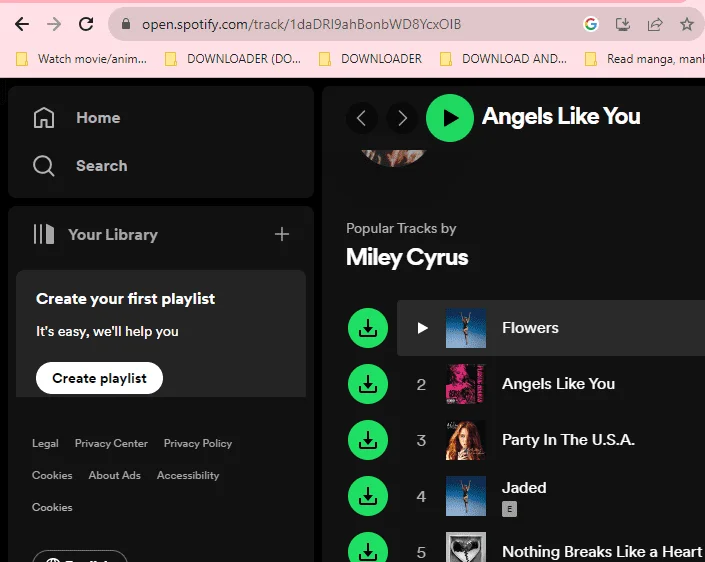The image size is (705, 562).
Task: Open the Privacy Policy link
Action: (198, 443)
